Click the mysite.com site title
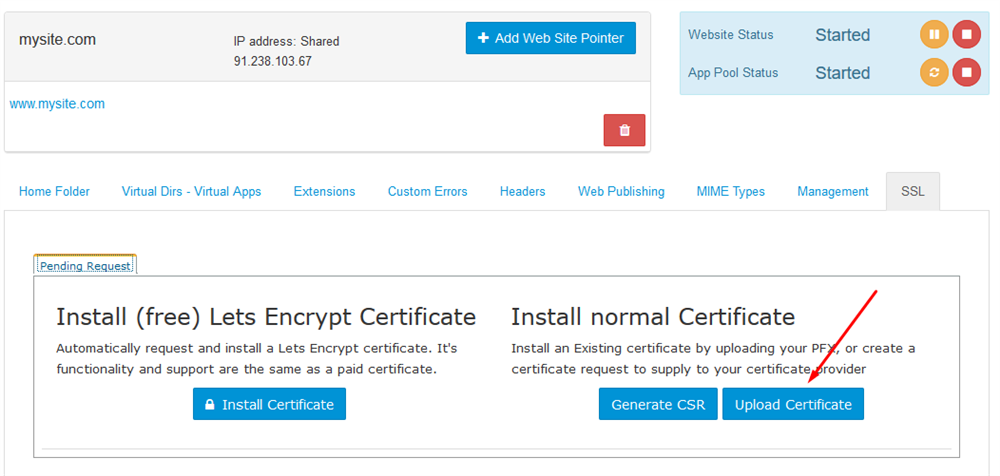This screenshot has width=1000, height=476. coord(57,40)
